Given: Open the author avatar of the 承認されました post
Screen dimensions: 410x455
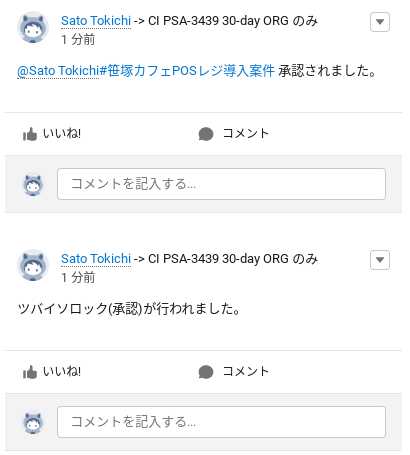Looking at the screenshot, I should [x=33, y=27].
